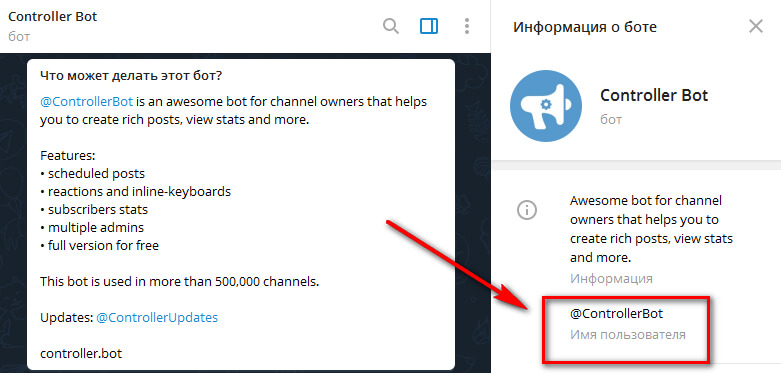Click the bot description text in info panel
This screenshot has width=781, height=373.
pyautogui.click(x=651, y=229)
